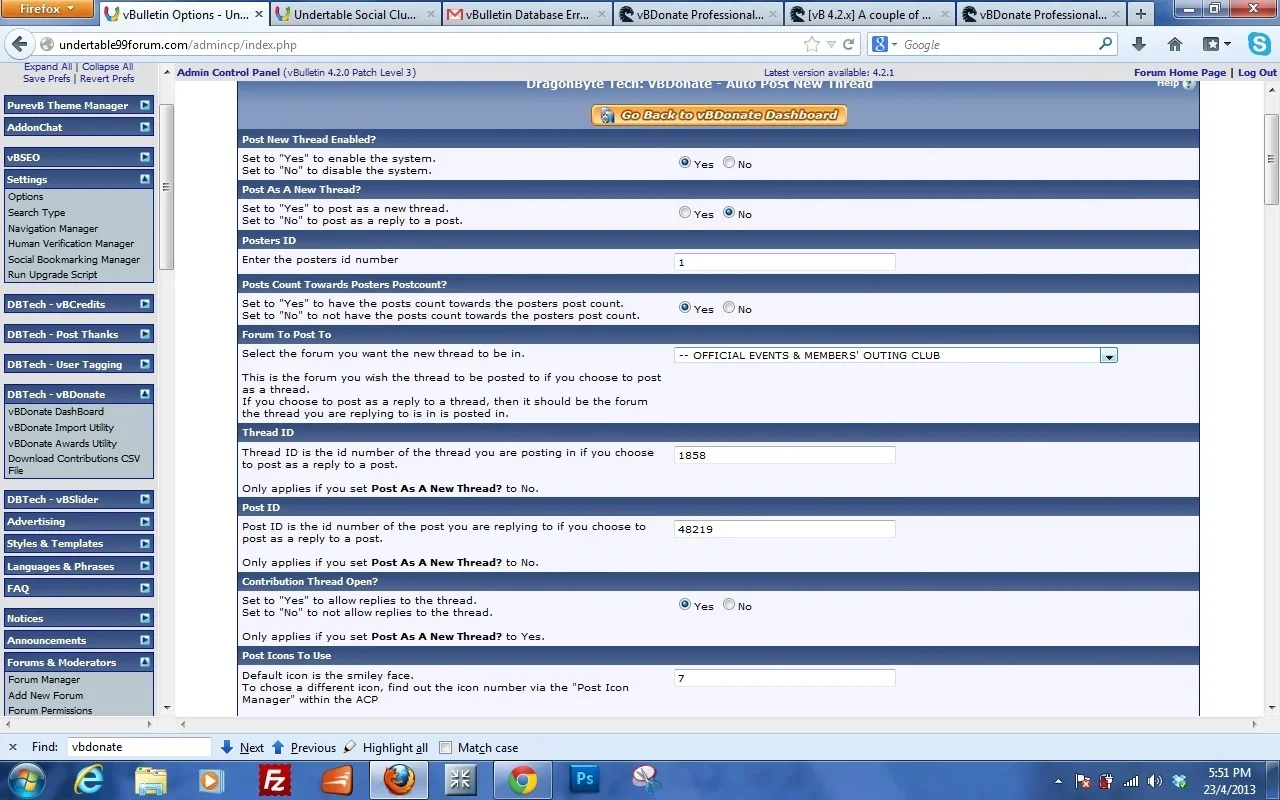Screen dimensions: 1280x800
Task: Click the Firefox back arrow button
Action: pos(19,45)
